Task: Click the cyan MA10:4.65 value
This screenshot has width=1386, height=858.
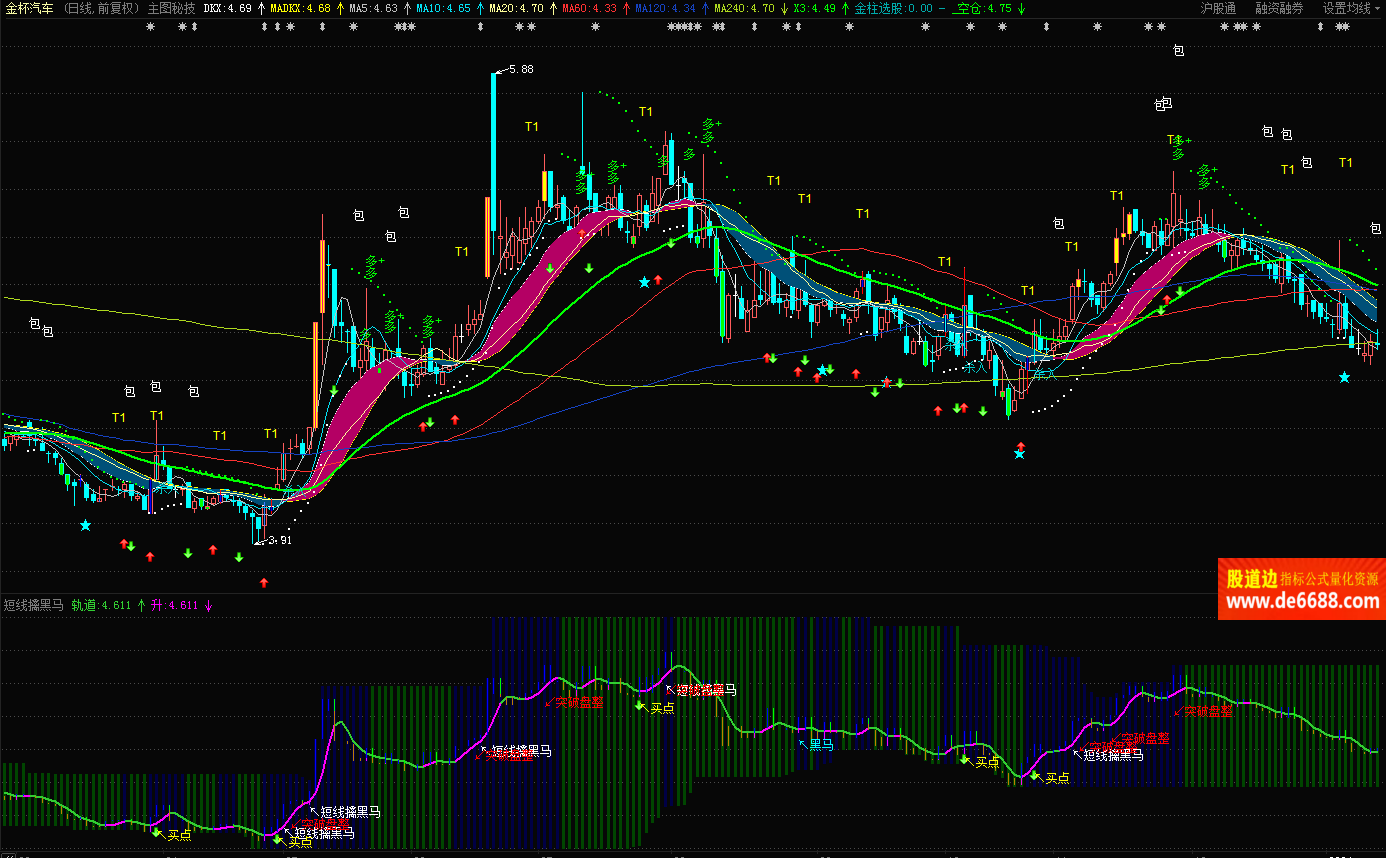Action: (x=443, y=8)
